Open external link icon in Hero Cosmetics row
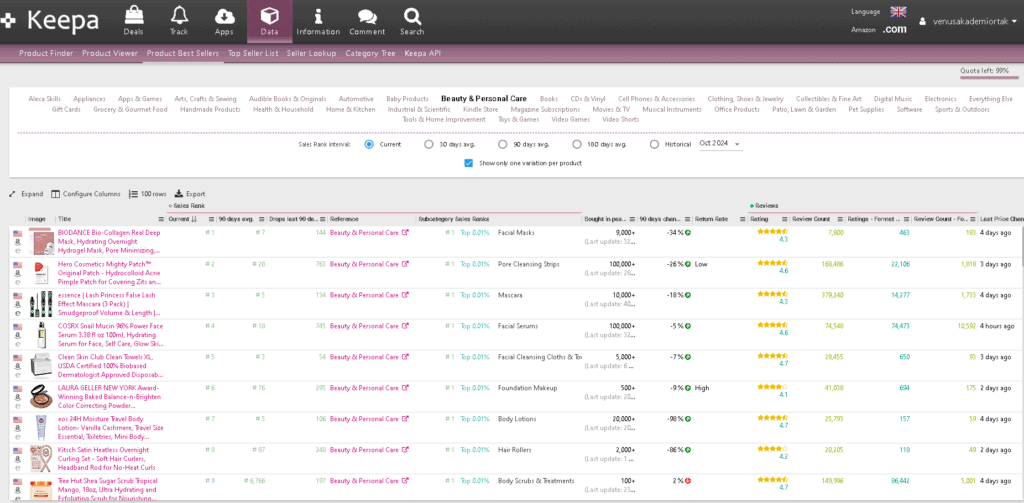Screen dimensions: 1024x503 (x=405, y=264)
